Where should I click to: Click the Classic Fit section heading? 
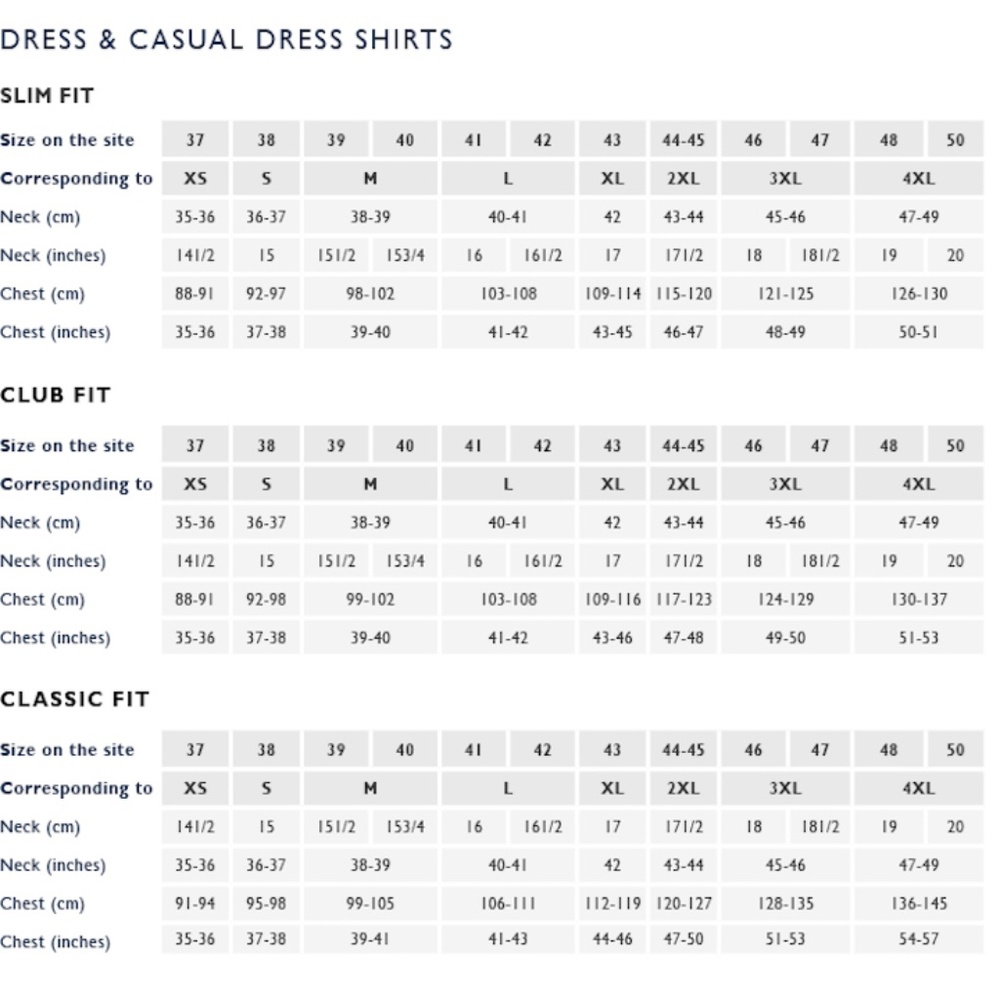pyautogui.click(x=74, y=699)
